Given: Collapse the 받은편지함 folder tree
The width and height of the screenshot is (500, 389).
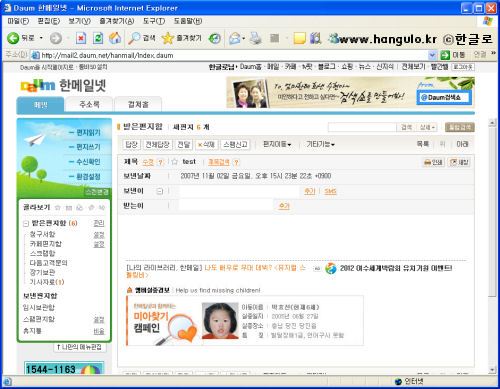Looking at the screenshot, I should click(x=26, y=223).
